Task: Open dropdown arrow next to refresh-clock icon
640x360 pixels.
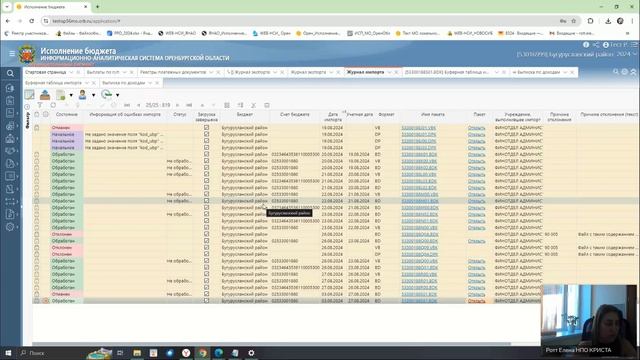Action: click(118, 95)
